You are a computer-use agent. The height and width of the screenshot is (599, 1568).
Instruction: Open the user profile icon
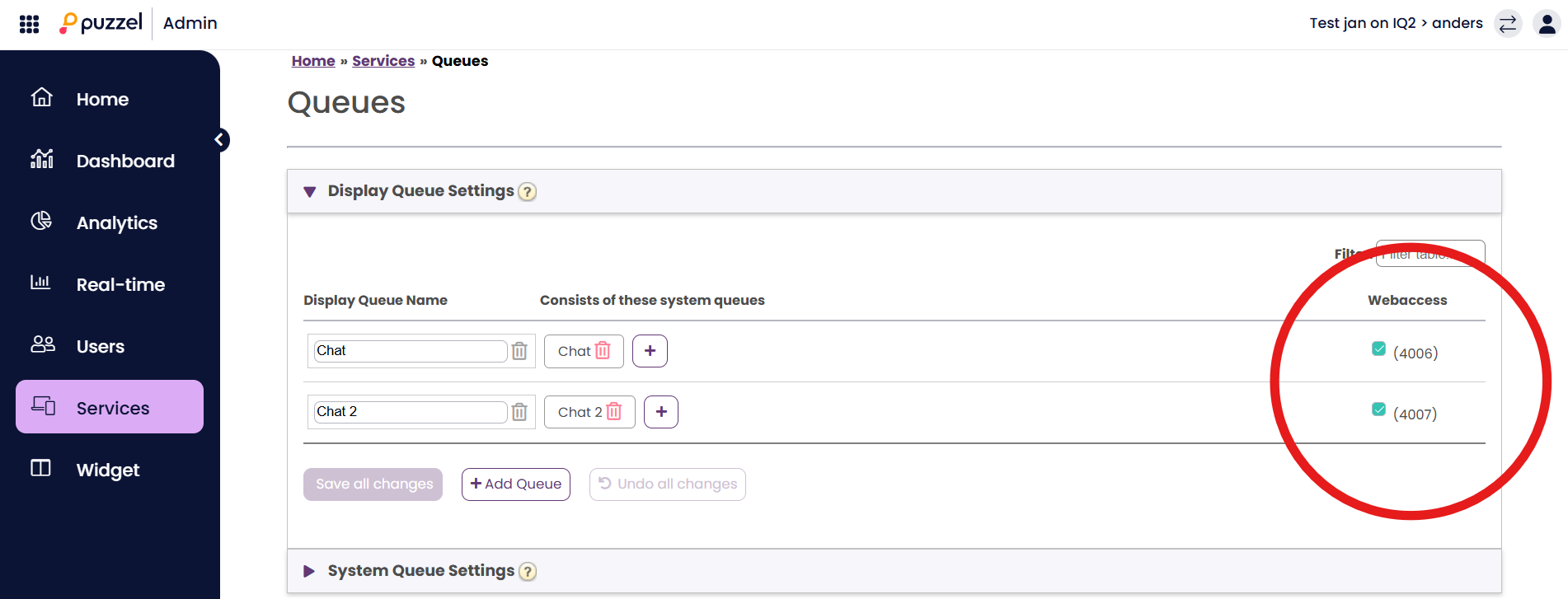1547,24
